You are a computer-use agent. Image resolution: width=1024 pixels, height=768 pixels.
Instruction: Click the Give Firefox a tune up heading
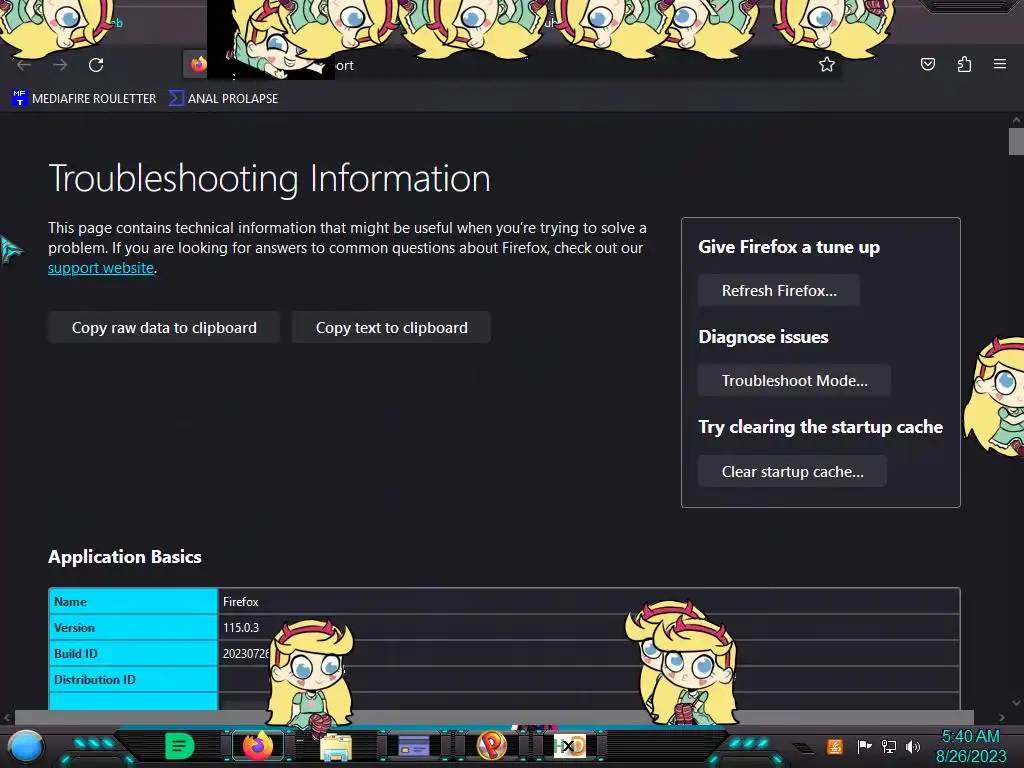(x=789, y=247)
